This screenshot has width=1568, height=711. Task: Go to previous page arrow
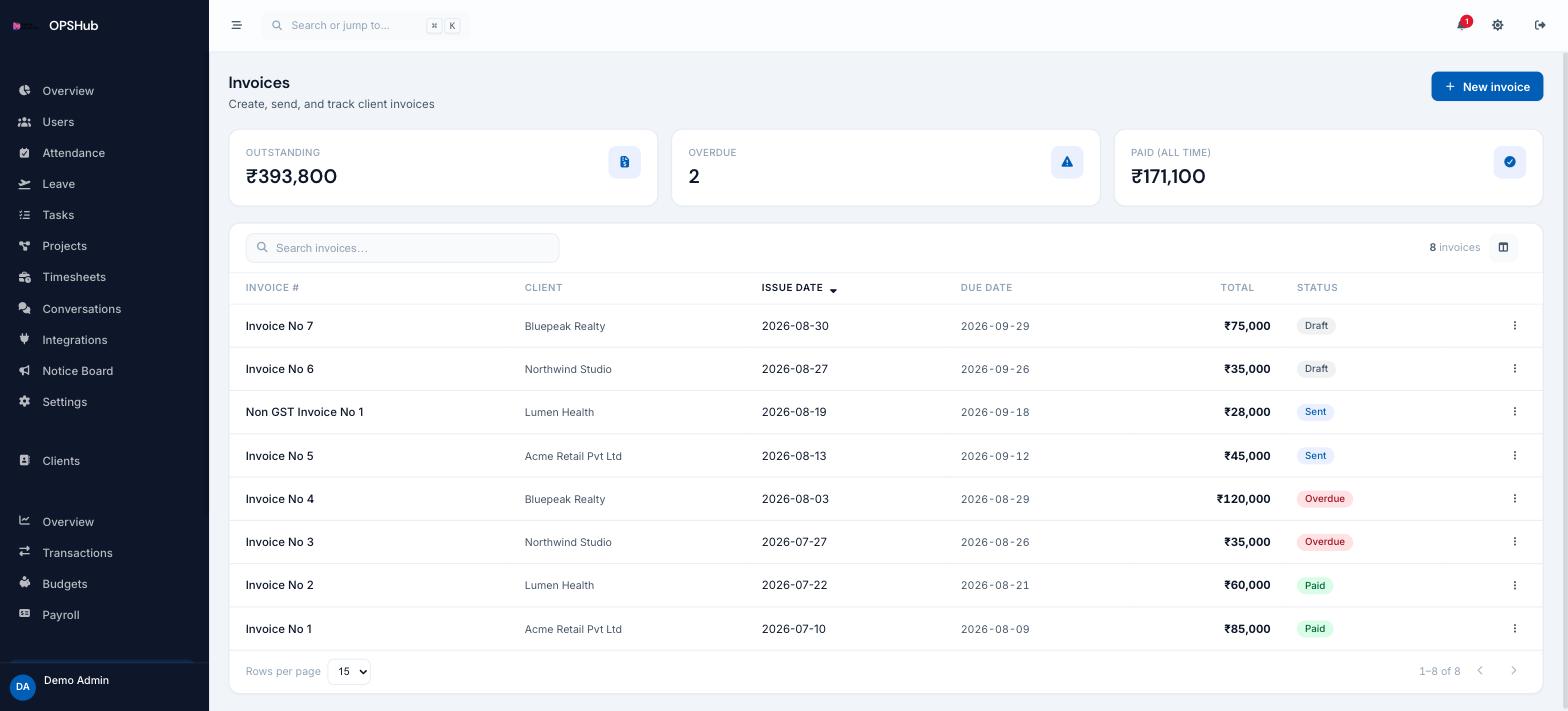point(1480,671)
